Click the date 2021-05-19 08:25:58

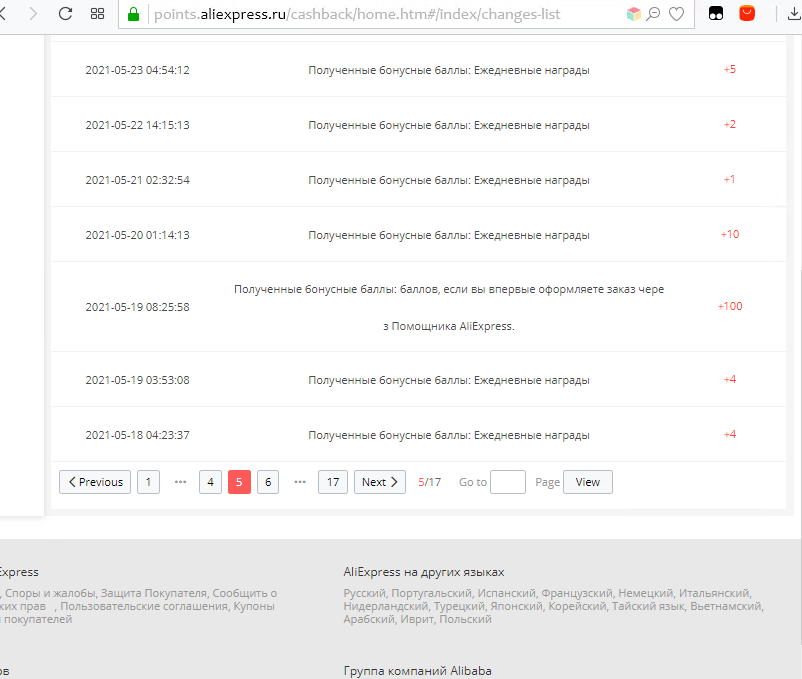[138, 307]
